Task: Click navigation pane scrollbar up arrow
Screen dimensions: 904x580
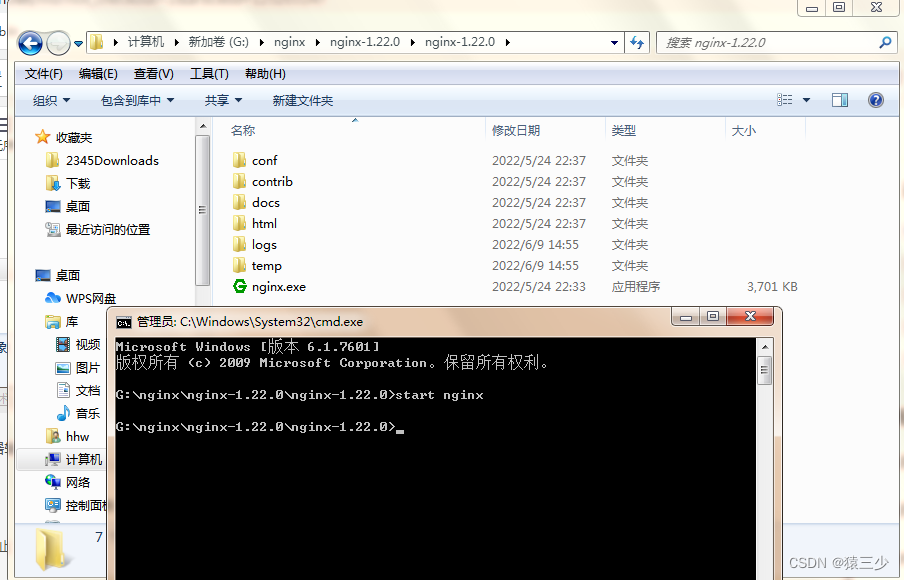Action: click(202, 126)
